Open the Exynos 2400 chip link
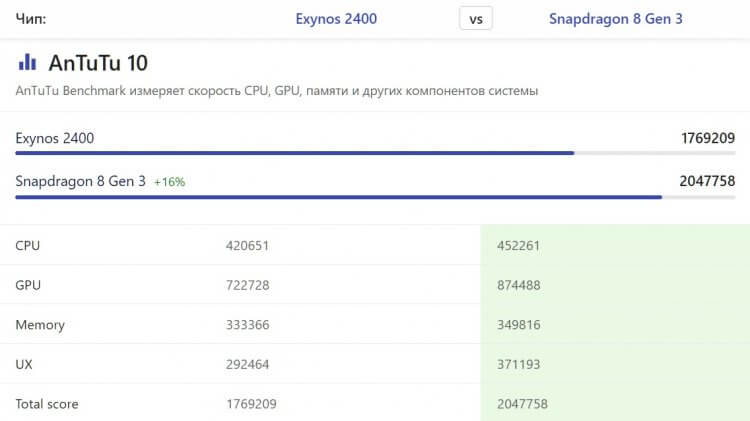This screenshot has height=421, width=750. (336, 19)
